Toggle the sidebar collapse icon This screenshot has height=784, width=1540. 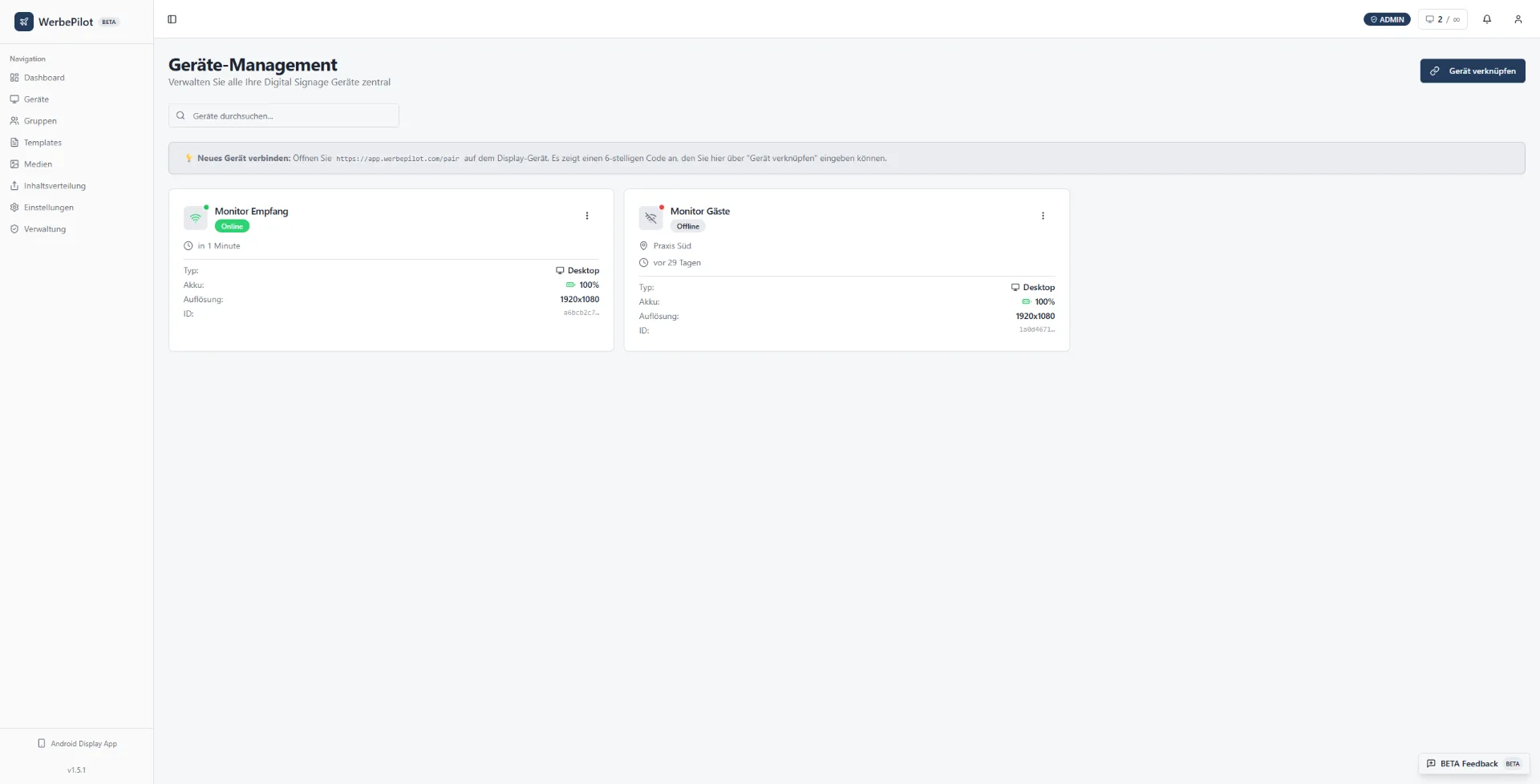point(172,19)
